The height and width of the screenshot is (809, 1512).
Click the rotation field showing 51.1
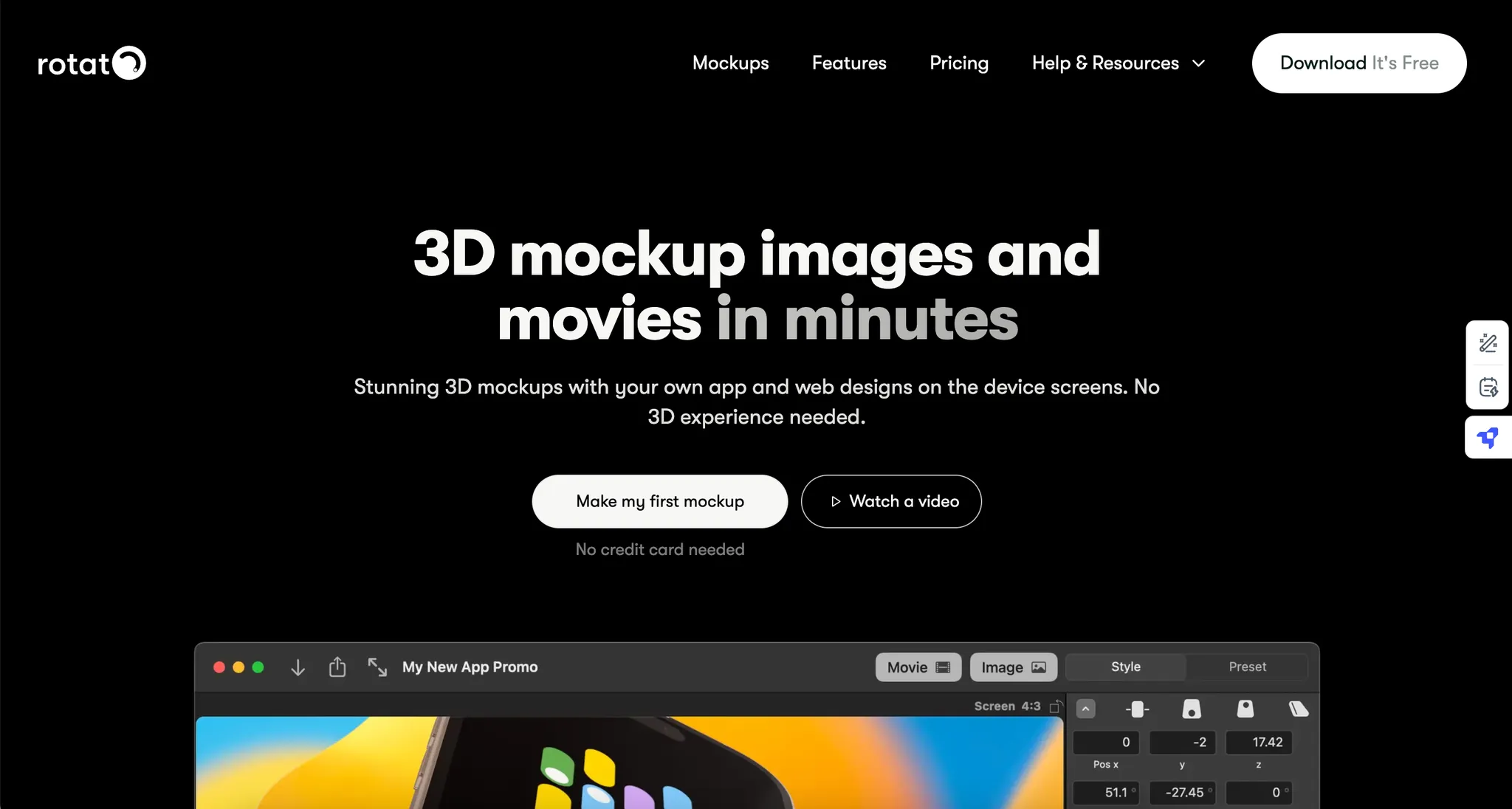click(1106, 793)
